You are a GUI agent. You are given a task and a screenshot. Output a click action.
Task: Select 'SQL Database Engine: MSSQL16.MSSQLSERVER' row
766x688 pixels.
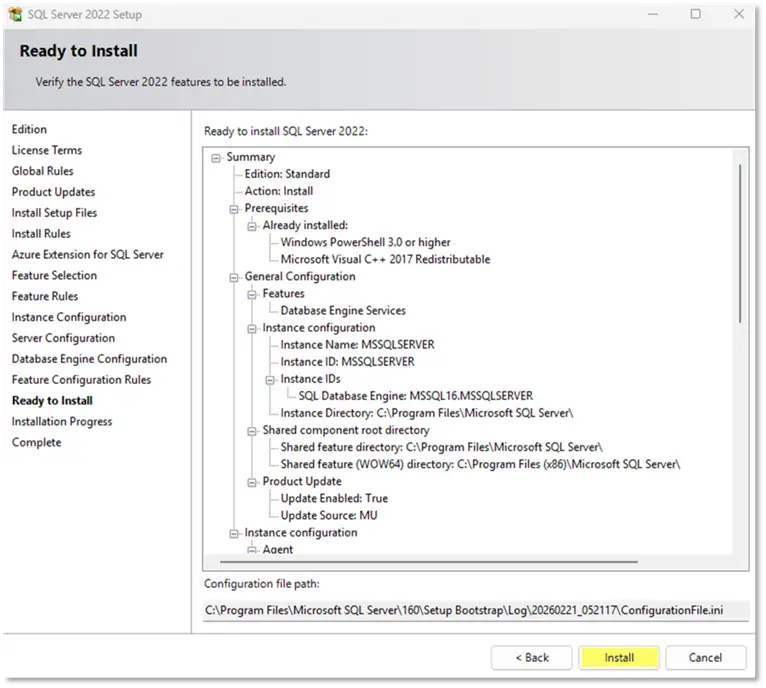[416, 396]
